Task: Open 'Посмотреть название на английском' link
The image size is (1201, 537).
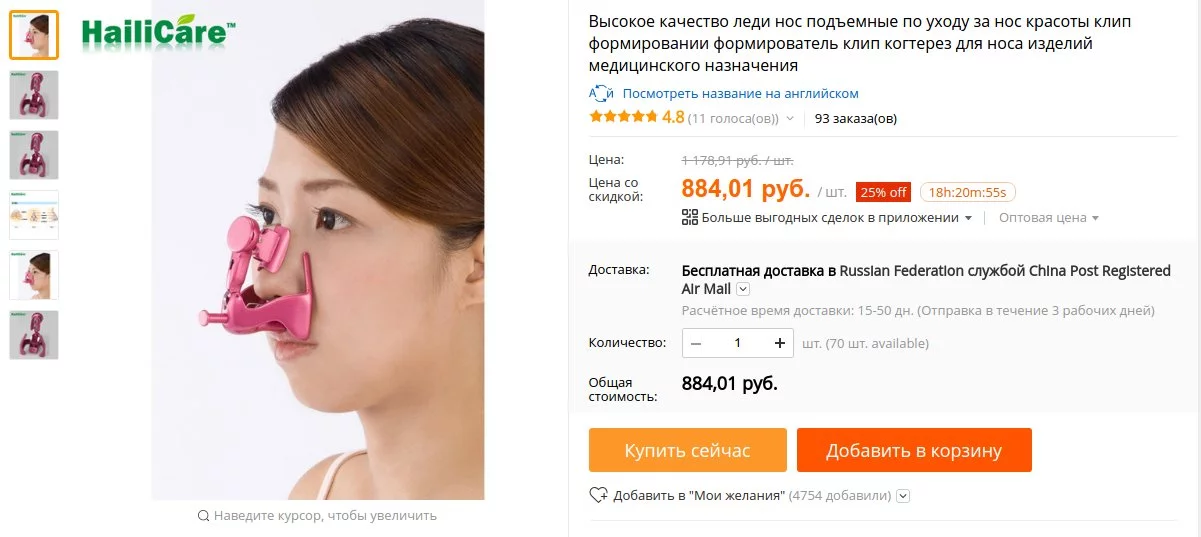Action: (740, 93)
